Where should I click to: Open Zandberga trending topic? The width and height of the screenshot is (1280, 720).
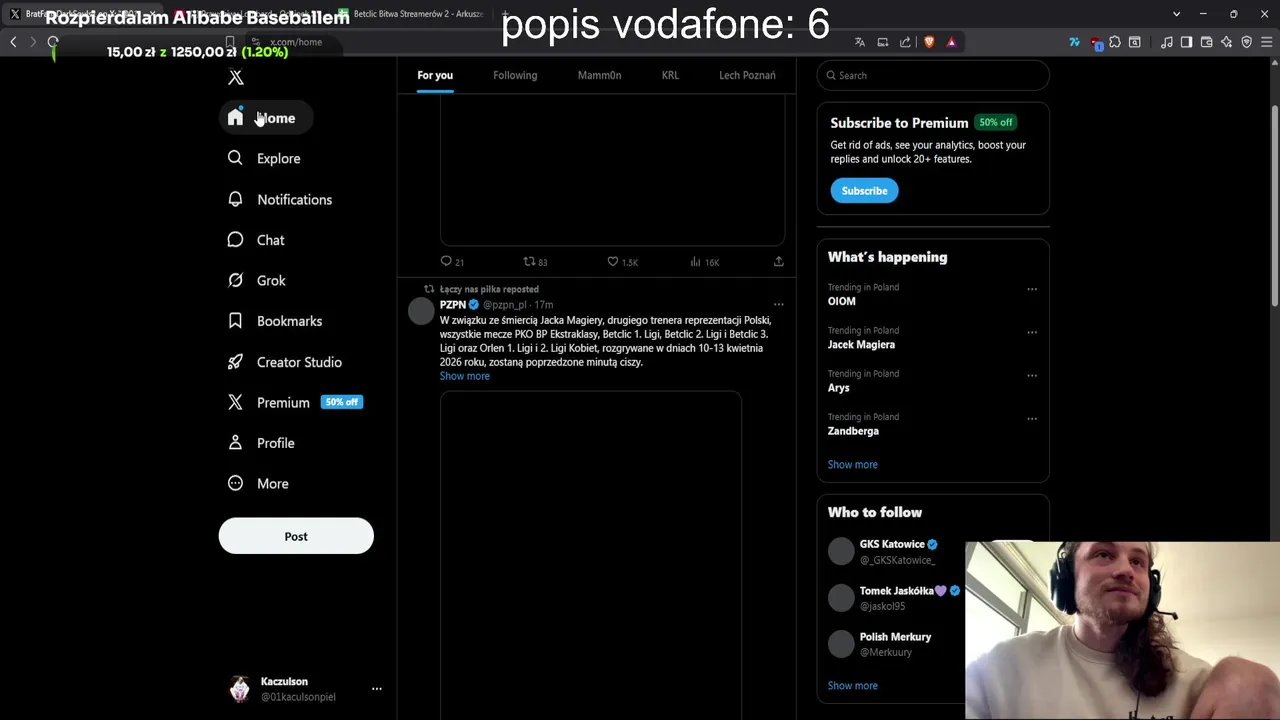[x=853, y=431]
